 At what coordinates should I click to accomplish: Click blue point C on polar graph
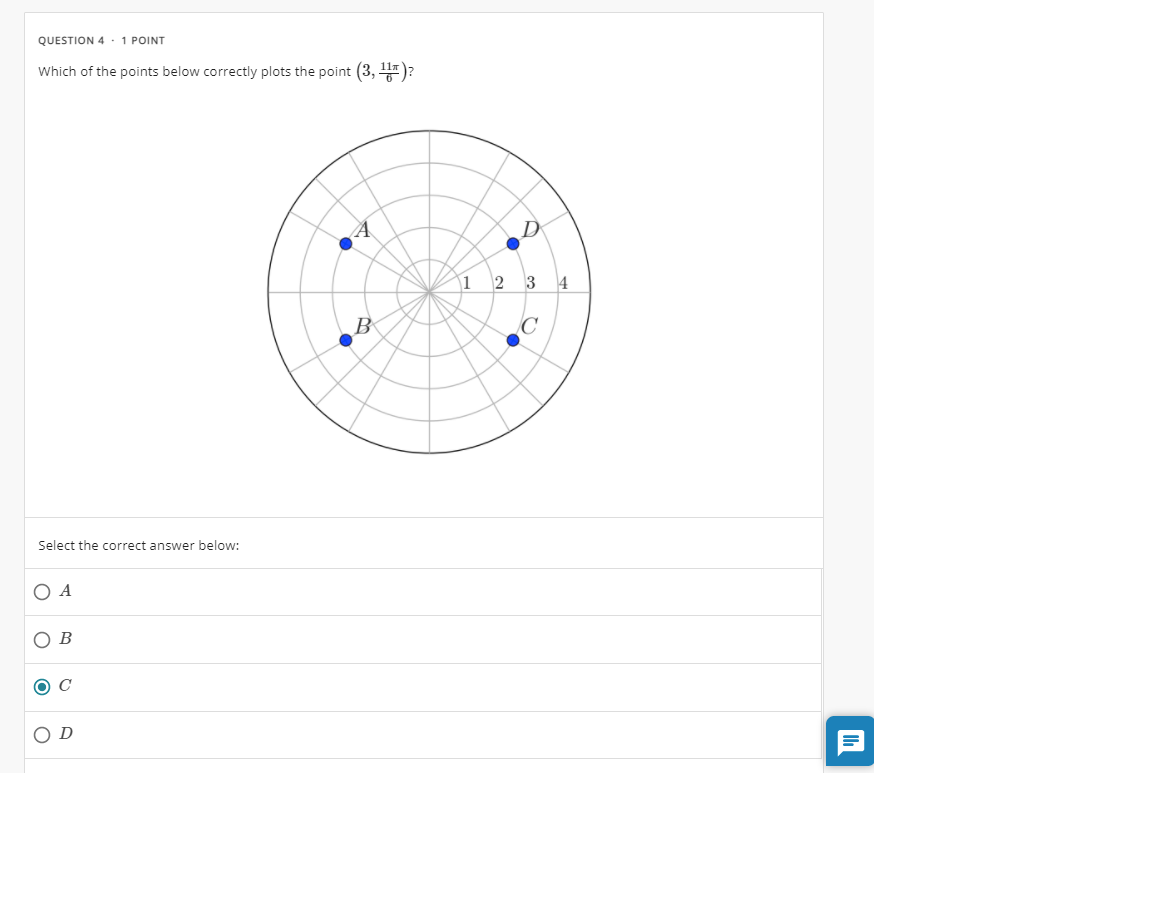pyautogui.click(x=513, y=340)
